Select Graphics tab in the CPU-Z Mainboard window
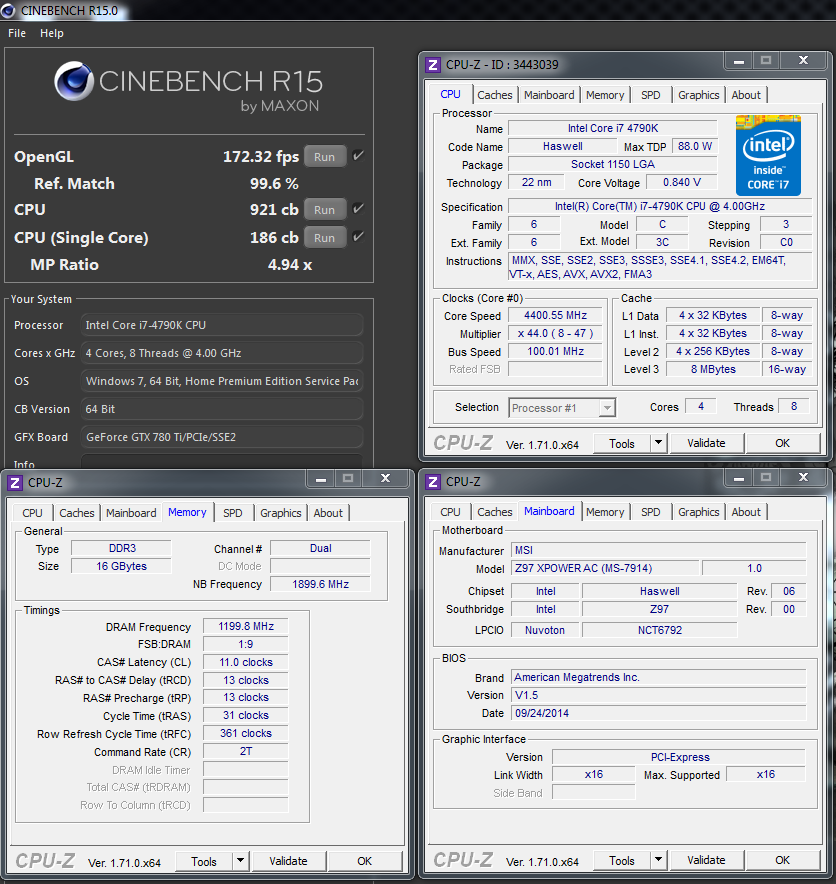The width and height of the screenshot is (836, 884). [698, 512]
